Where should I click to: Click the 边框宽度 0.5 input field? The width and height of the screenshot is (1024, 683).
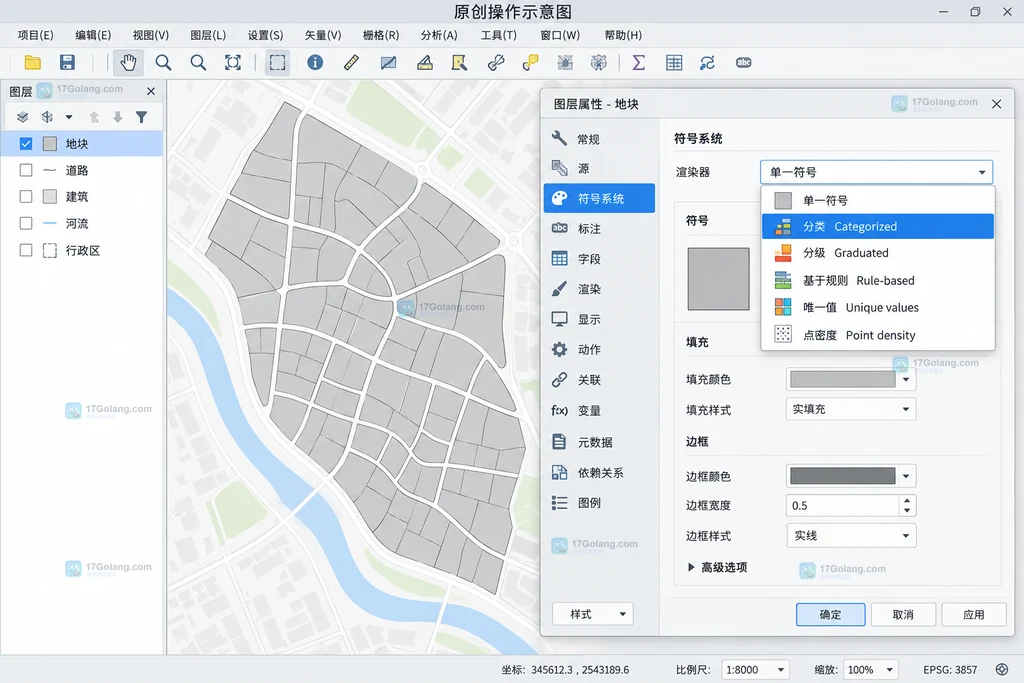click(843, 505)
